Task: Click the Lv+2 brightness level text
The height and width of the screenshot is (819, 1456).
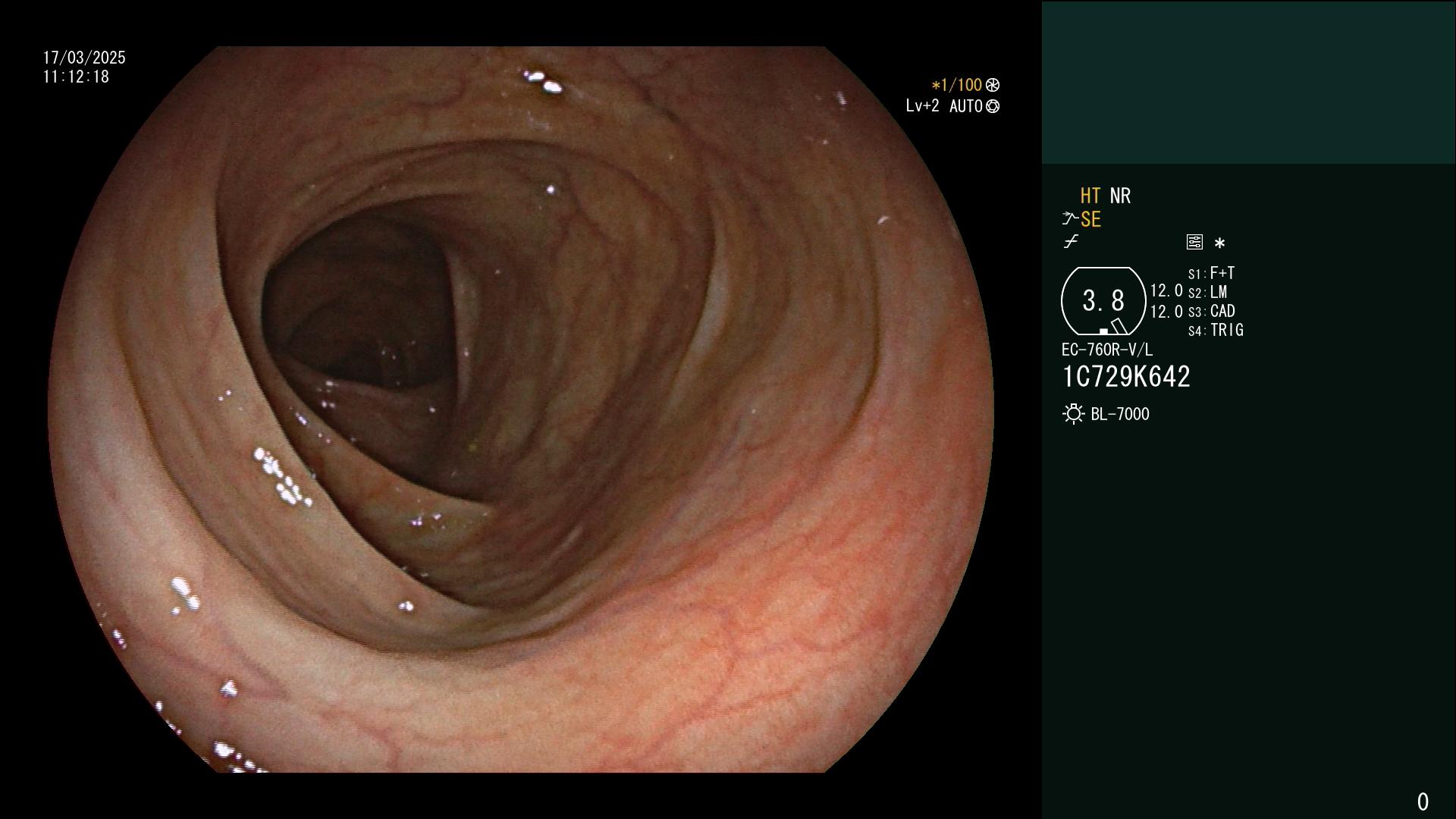Action: point(922,106)
